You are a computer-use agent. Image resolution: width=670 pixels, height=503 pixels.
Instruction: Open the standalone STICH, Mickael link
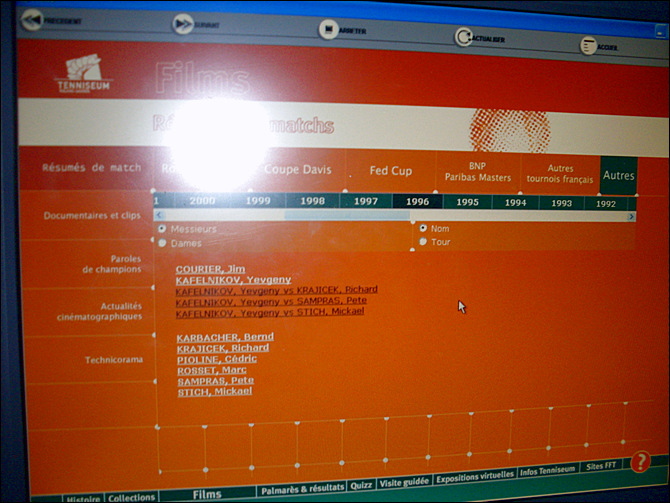pos(215,392)
